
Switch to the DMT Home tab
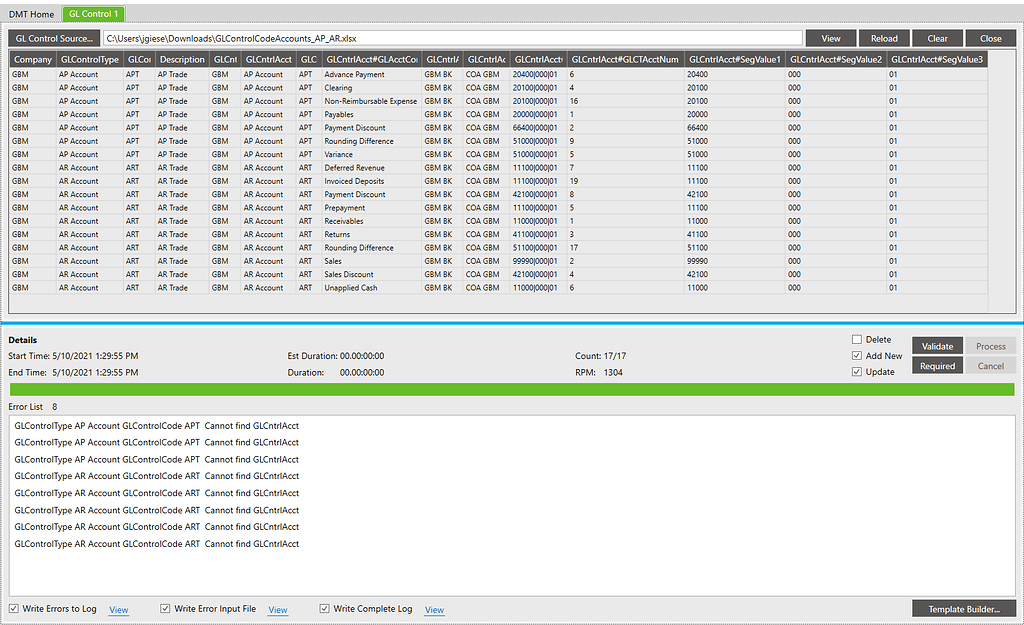[30, 14]
